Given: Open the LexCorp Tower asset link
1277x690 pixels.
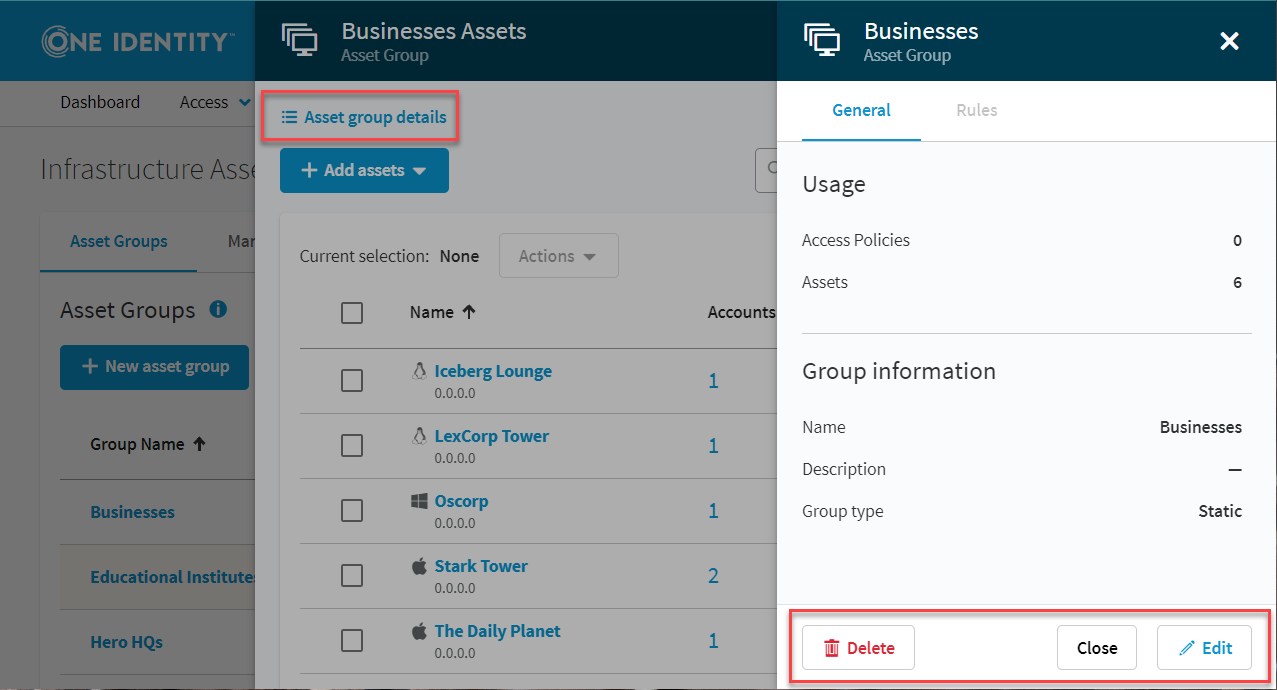Looking at the screenshot, I should click(x=491, y=436).
